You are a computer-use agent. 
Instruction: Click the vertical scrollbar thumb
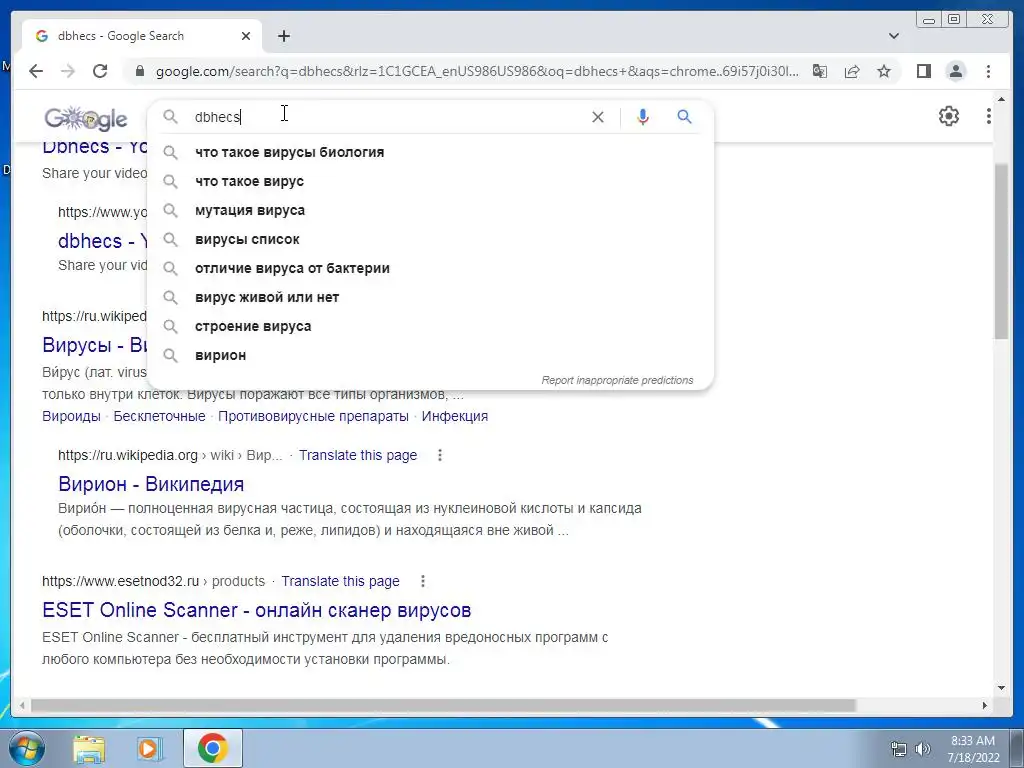[1002, 251]
